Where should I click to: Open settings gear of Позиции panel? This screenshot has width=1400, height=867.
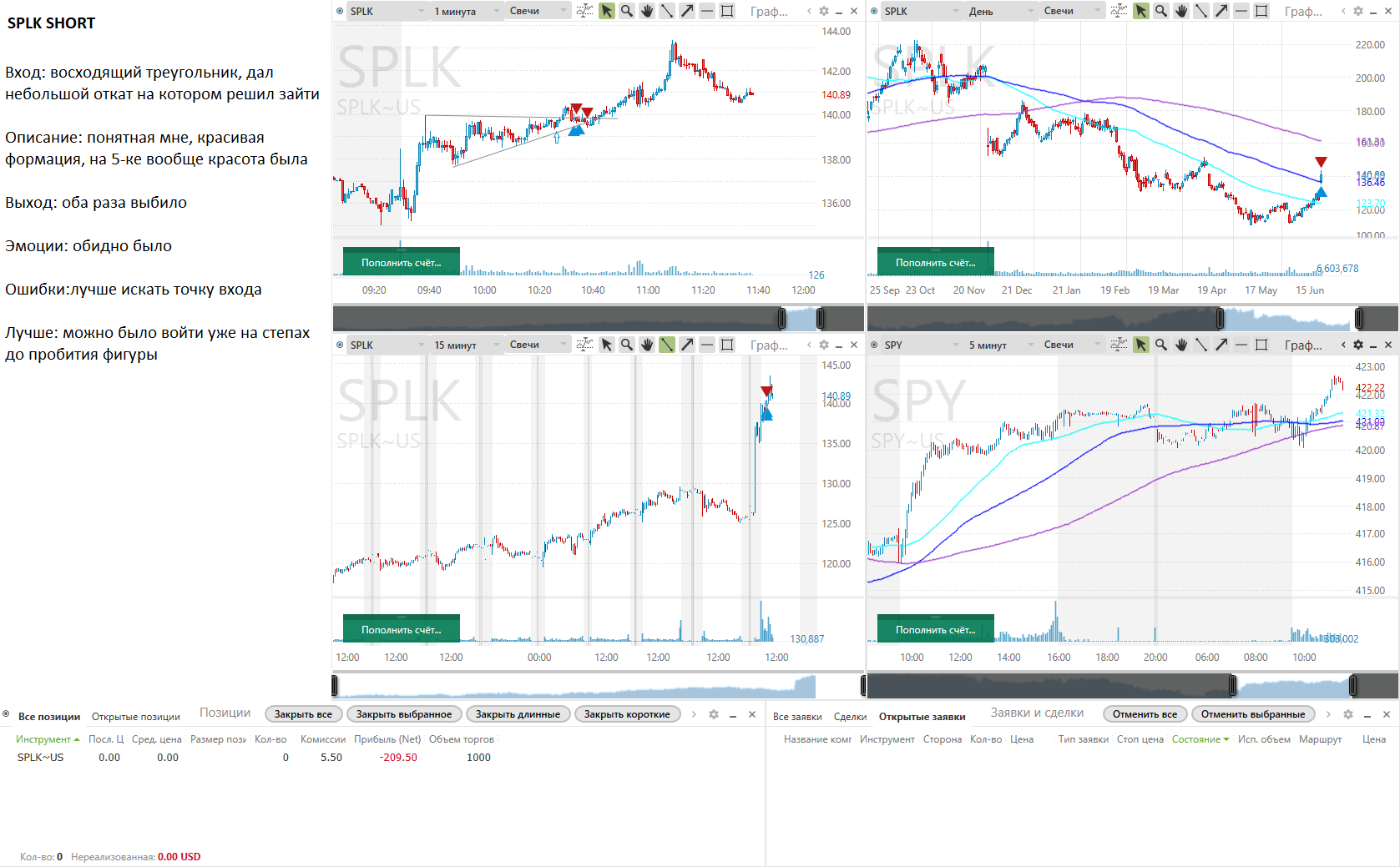[714, 714]
